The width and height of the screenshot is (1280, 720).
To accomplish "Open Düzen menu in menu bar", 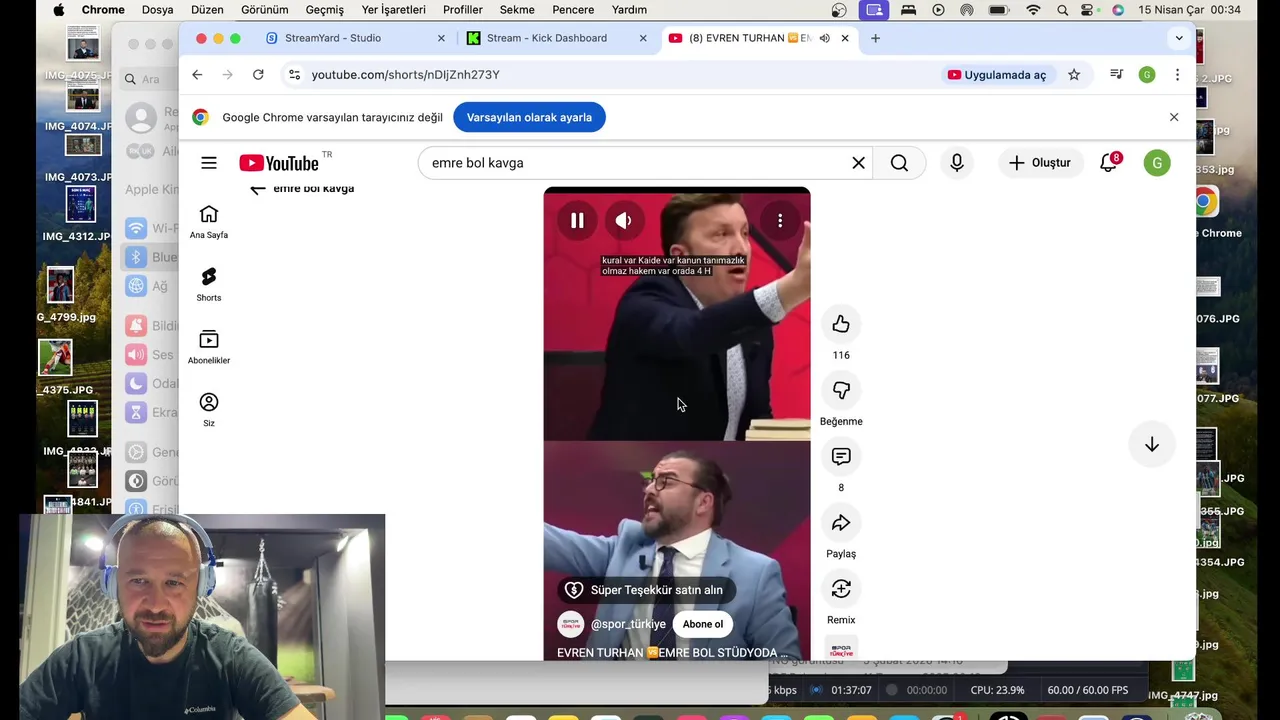I will click(x=207, y=10).
